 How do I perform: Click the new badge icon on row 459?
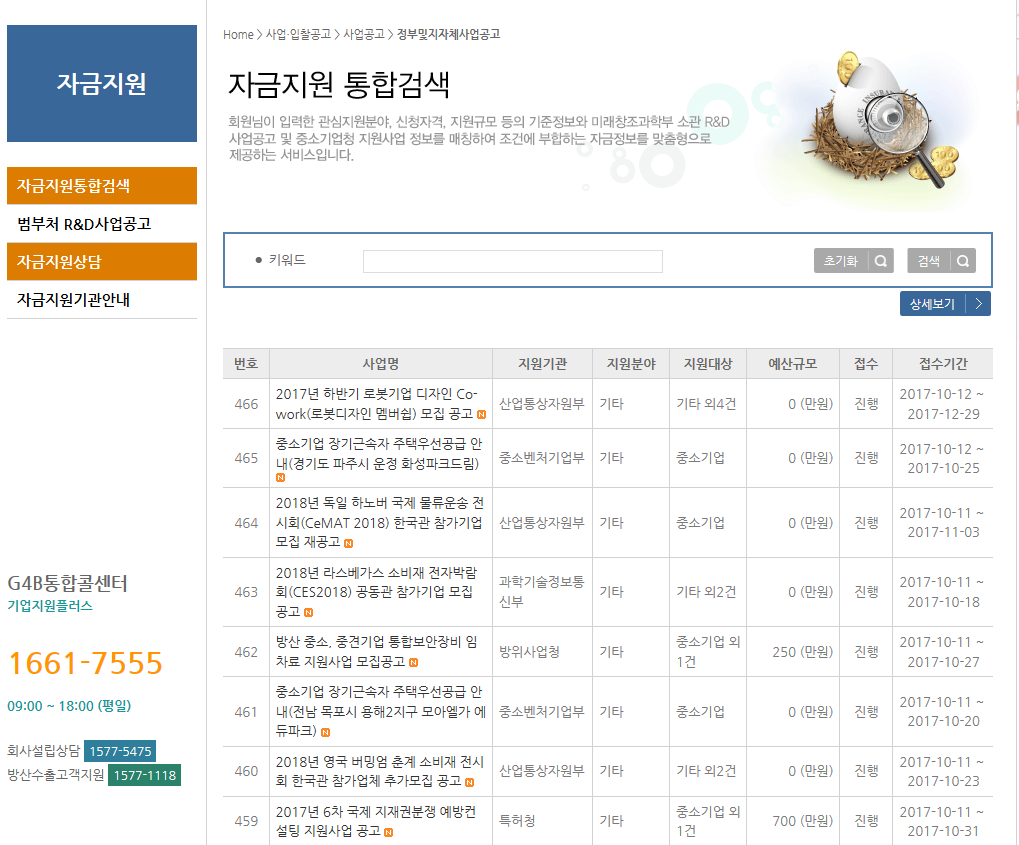(x=388, y=832)
